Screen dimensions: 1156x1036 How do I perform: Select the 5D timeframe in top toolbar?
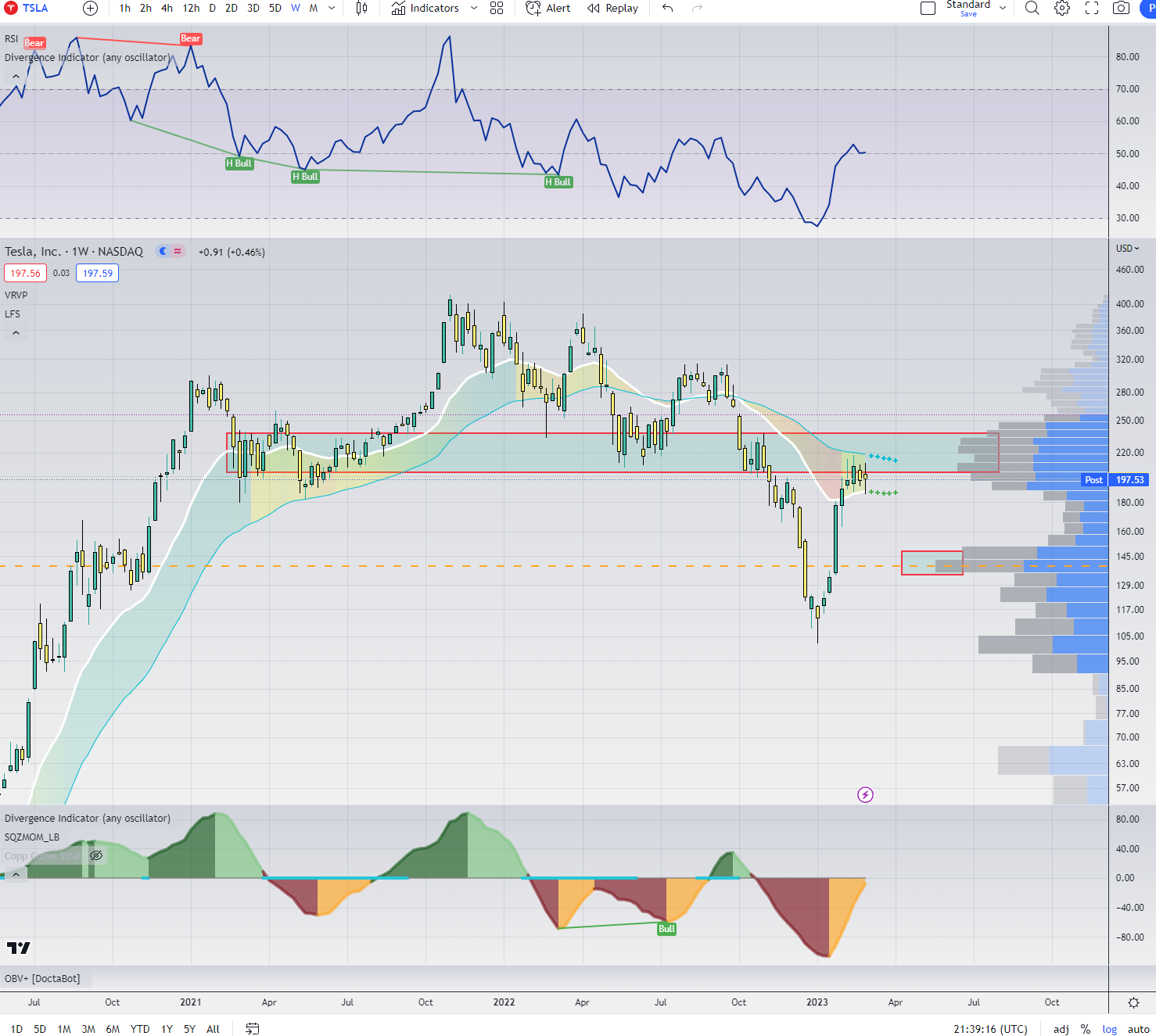pos(275,8)
